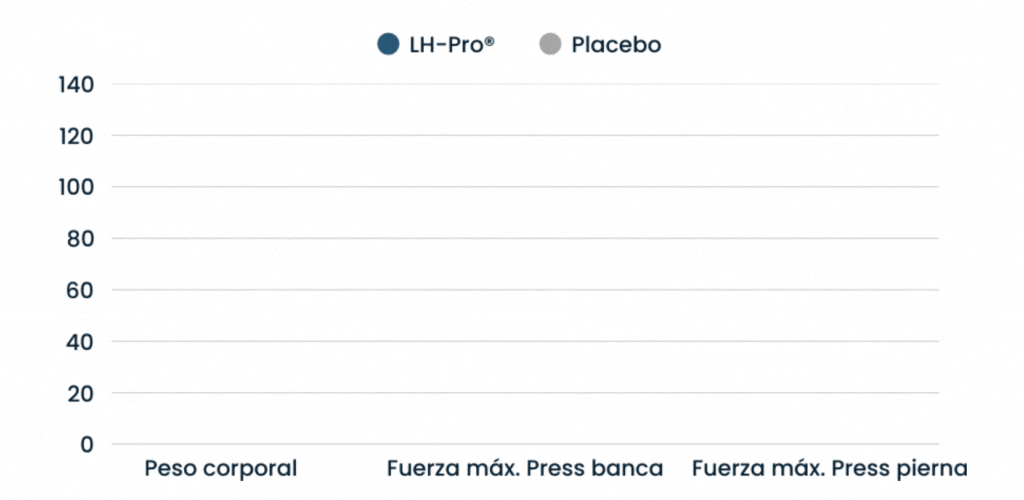
Task: Click the 120 y-axis tick label
Action: pos(75,135)
